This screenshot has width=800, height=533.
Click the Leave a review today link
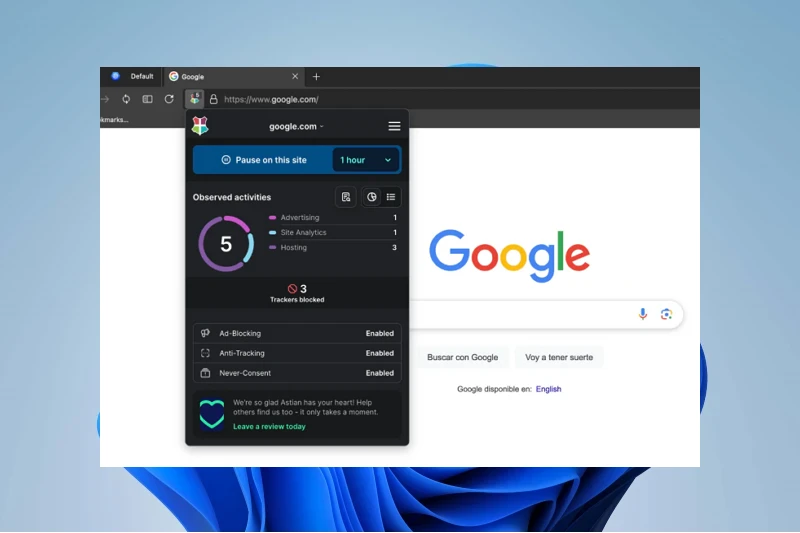click(x=269, y=426)
